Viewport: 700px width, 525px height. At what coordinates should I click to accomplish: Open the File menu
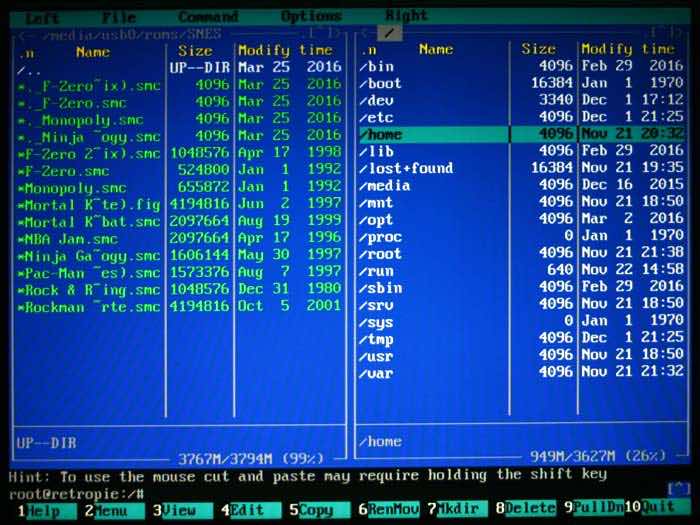119,17
